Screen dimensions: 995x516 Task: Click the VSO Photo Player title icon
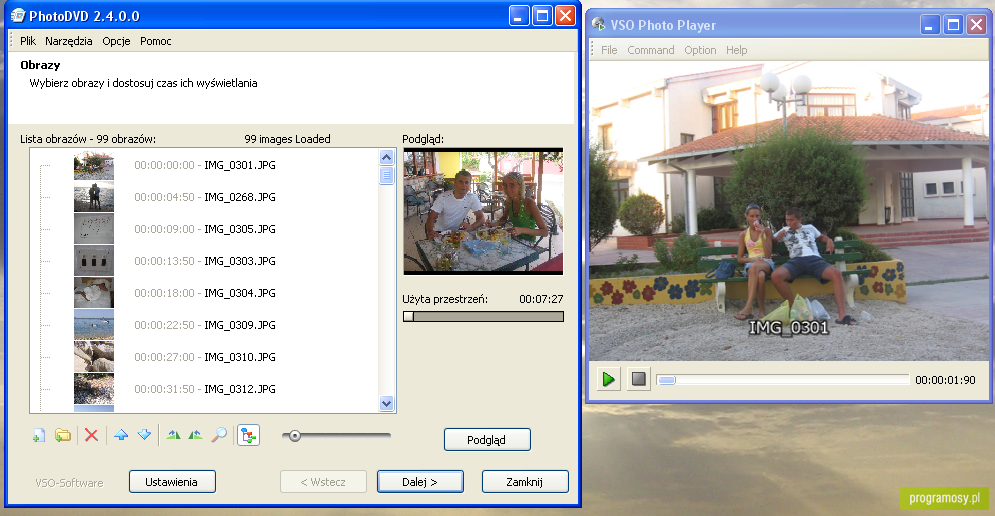tap(598, 25)
